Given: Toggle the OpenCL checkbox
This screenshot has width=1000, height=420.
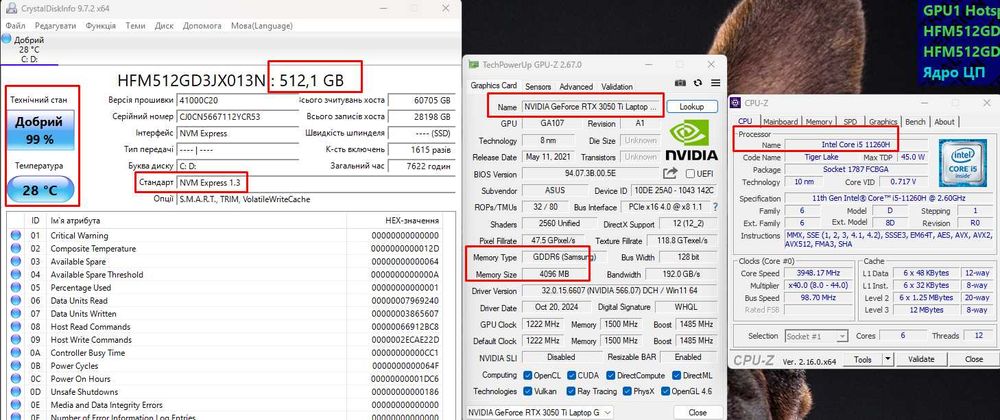Looking at the screenshot, I should pyautogui.click(x=527, y=375).
